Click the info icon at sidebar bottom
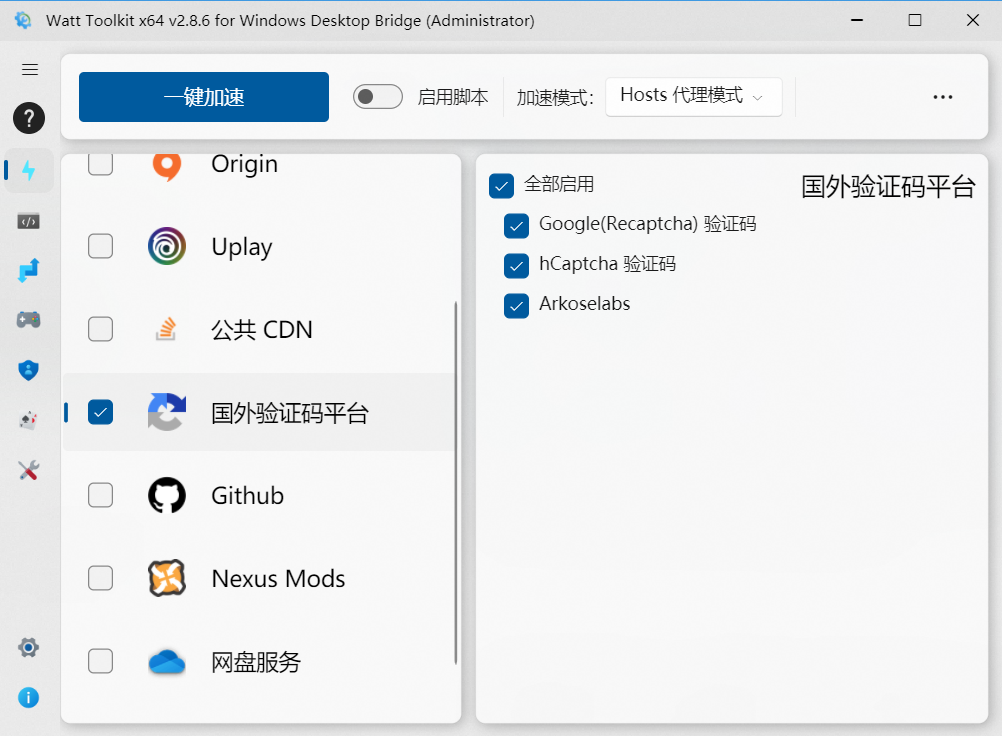 (29, 698)
